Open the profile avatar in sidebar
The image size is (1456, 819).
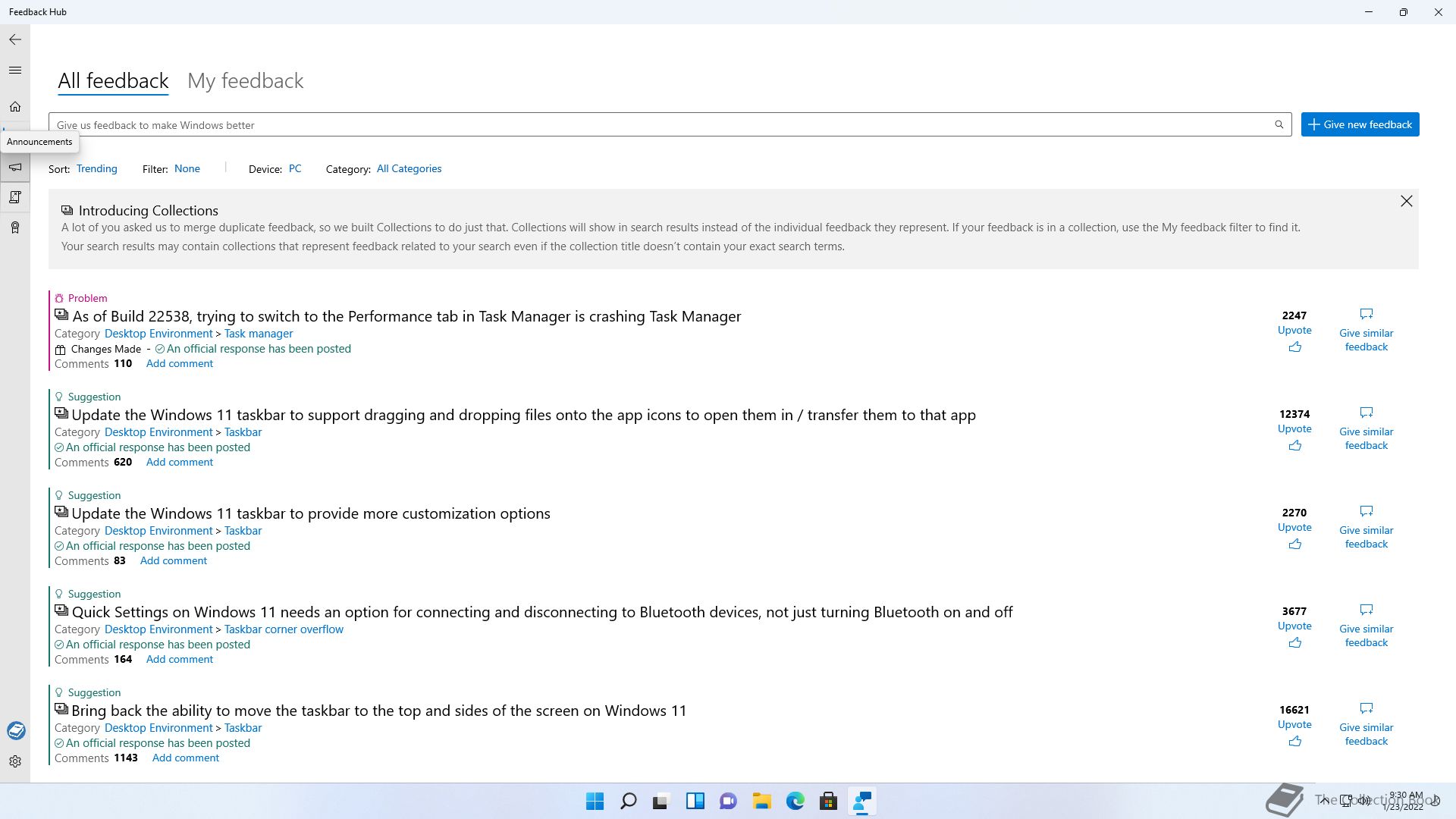pos(16,730)
